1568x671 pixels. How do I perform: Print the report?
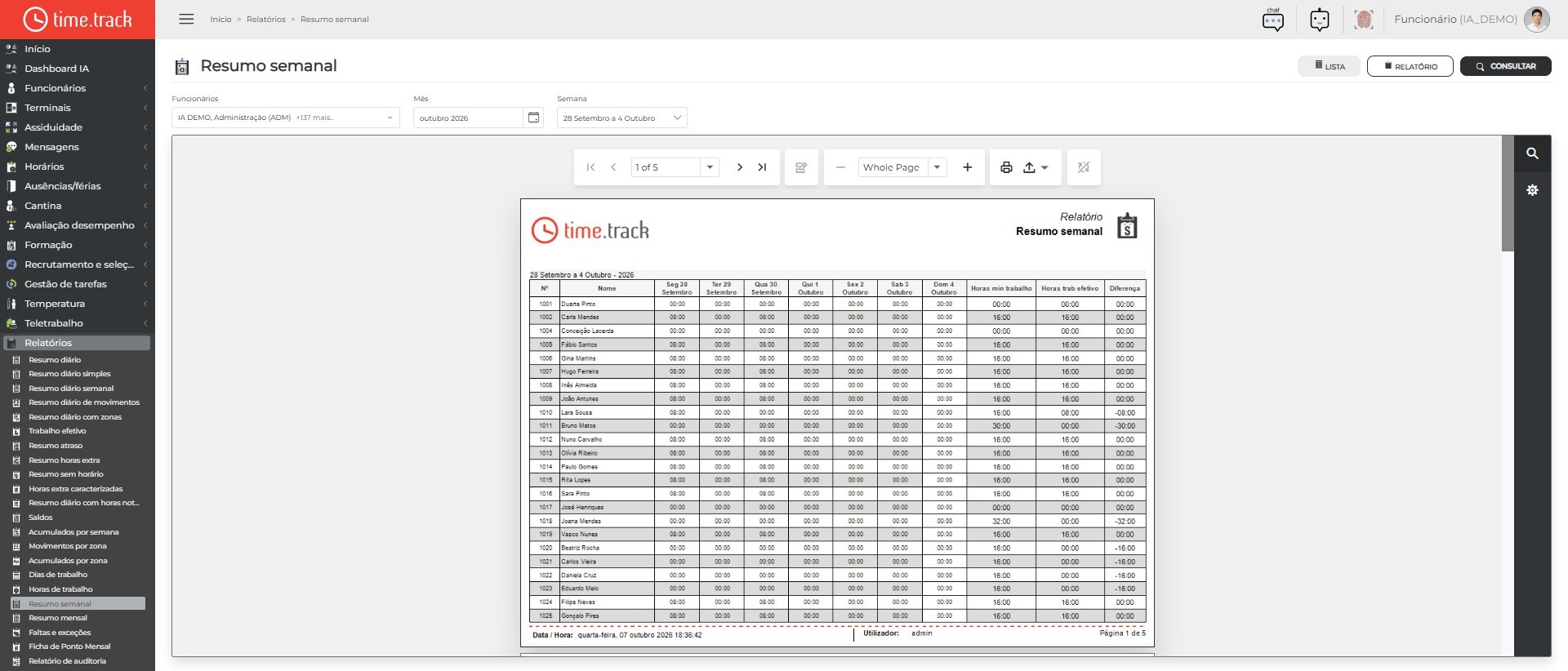pyautogui.click(x=1006, y=167)
